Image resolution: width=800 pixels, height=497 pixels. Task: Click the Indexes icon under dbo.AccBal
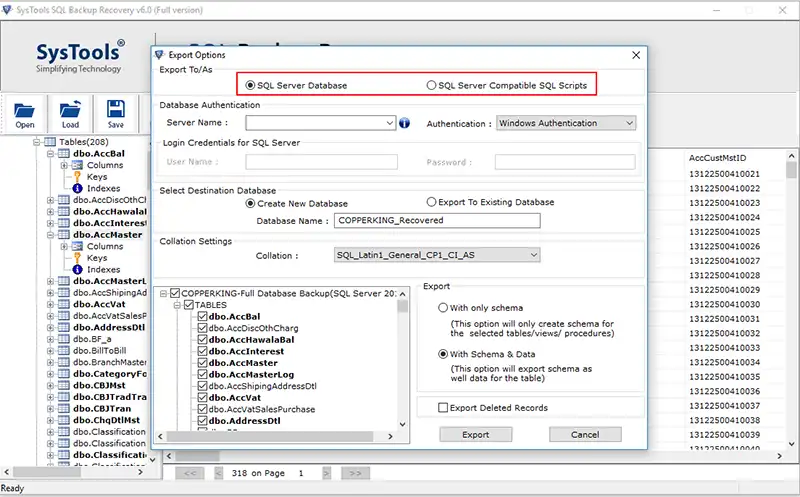78,188
